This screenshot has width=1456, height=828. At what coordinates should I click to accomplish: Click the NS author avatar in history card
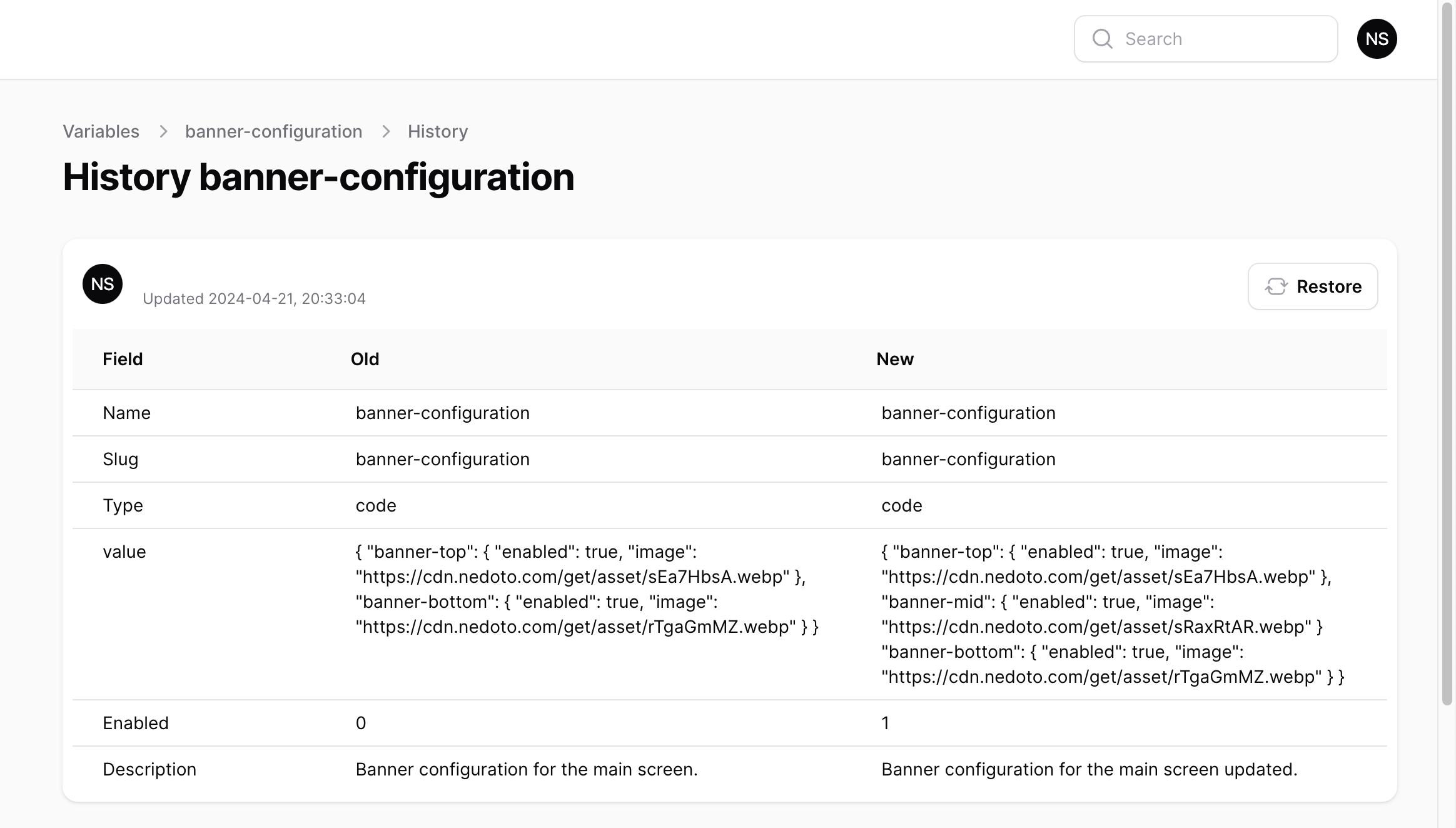pos(103,284)
